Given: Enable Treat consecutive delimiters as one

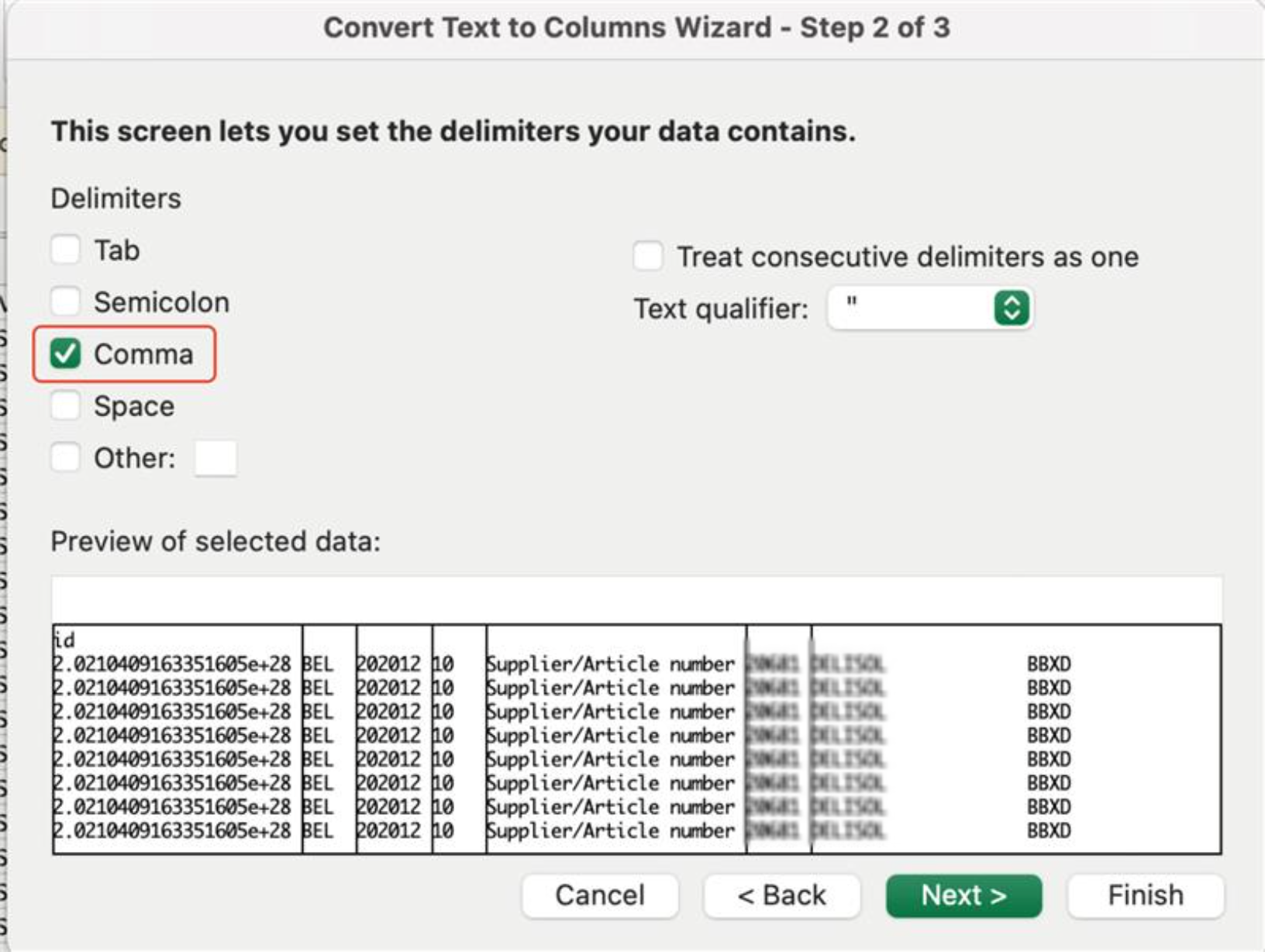Looking at the screenshot, I should click(646, 256).
